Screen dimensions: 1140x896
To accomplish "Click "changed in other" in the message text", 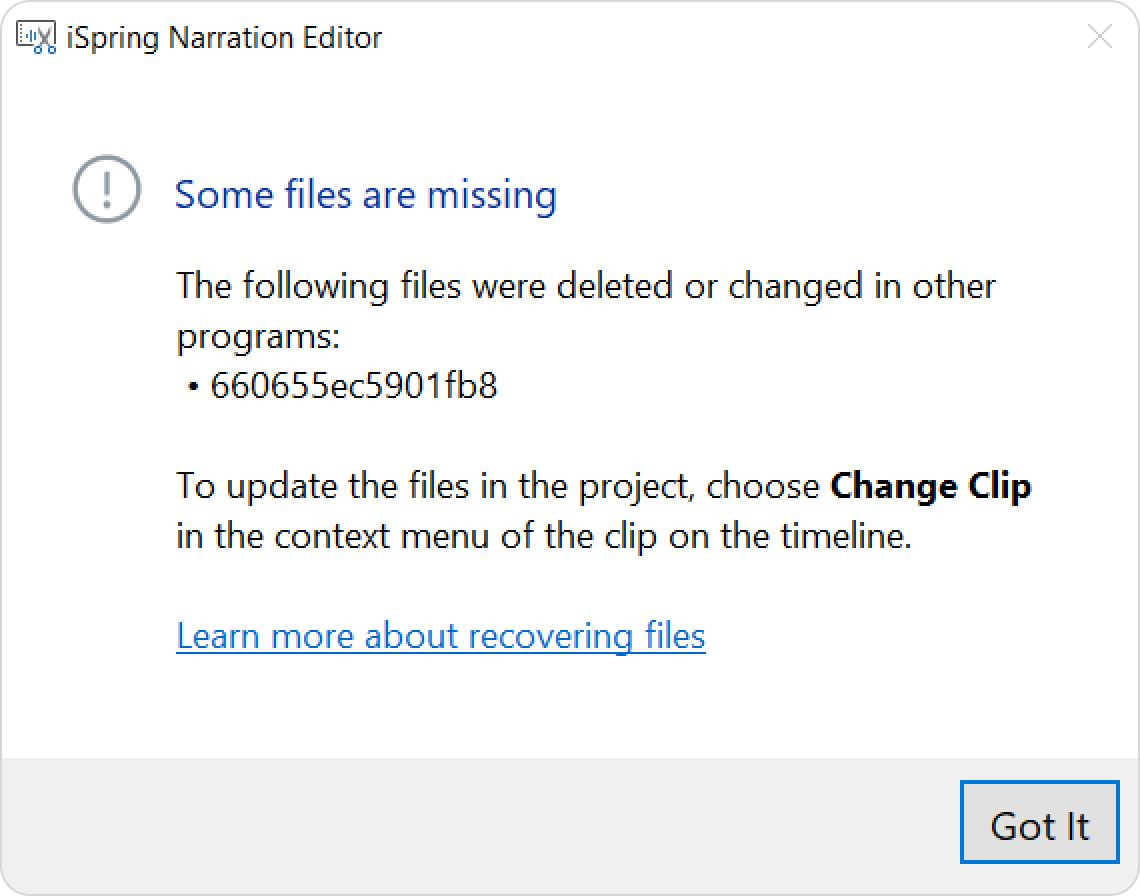I will pos(862,286).
